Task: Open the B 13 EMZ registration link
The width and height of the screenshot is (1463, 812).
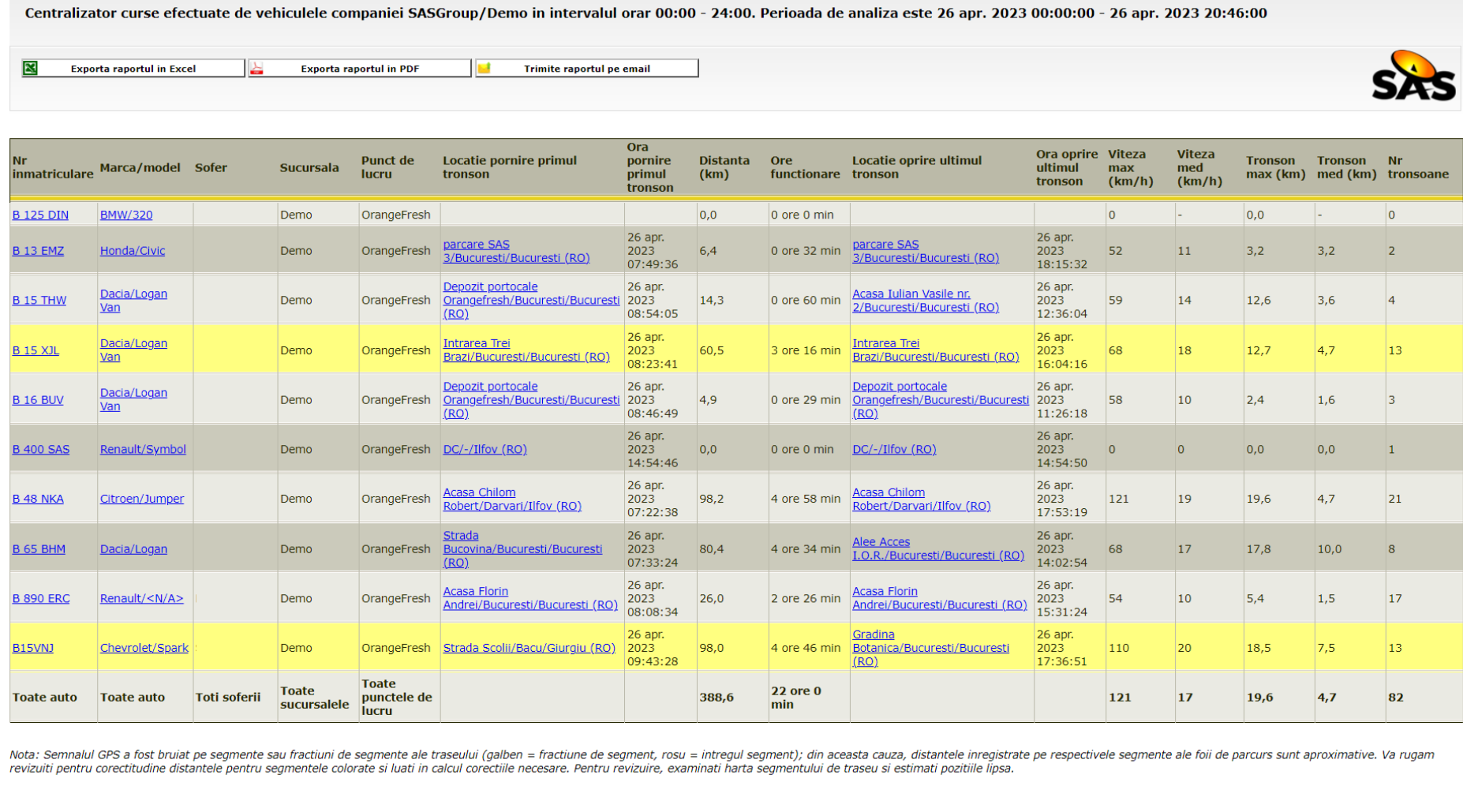Action: pyautogui.click(x=38, y=251)
